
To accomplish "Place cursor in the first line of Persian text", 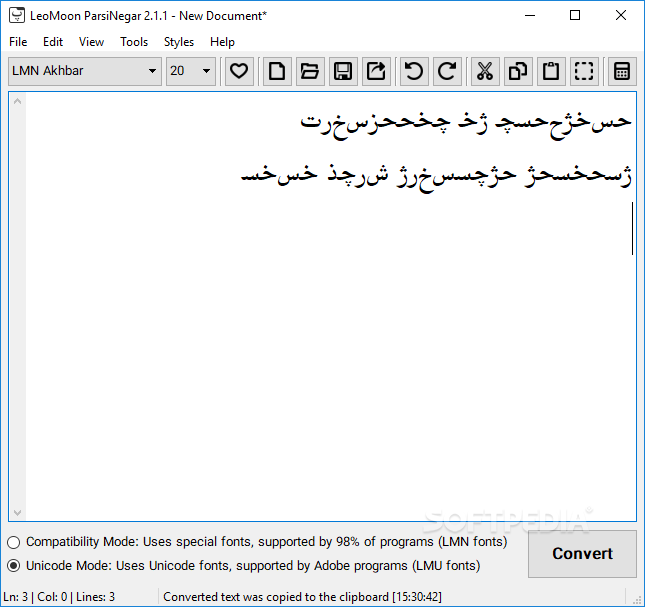I will 466,123.
